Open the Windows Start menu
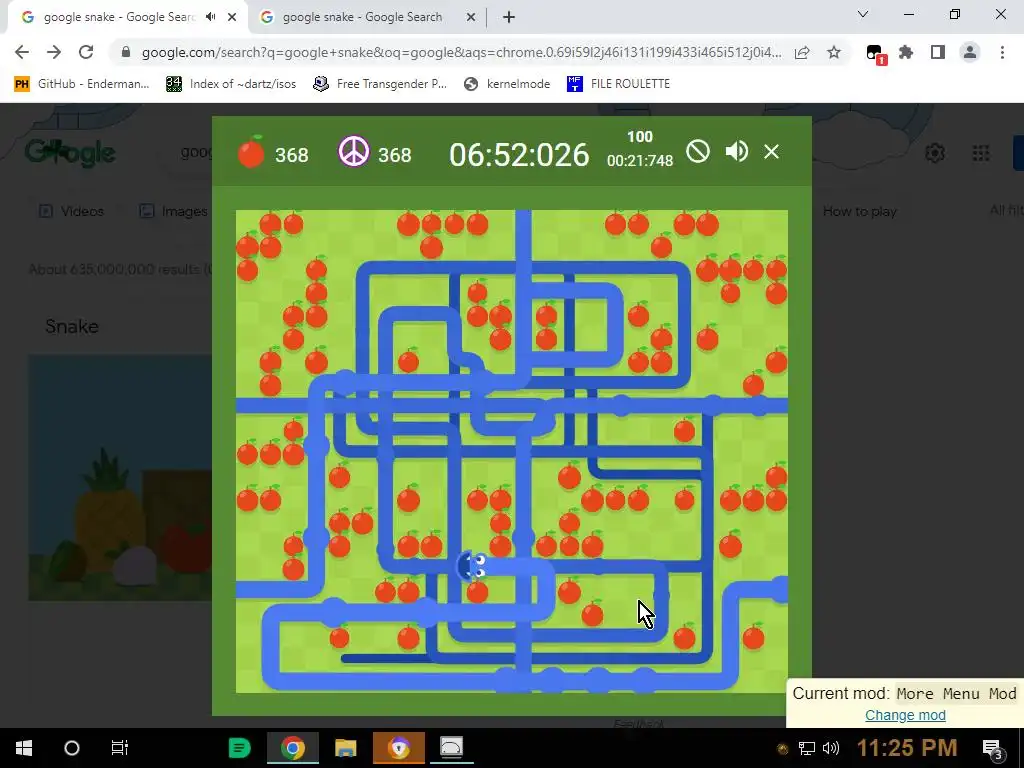The width and height of the screenshot is (1024, 768). click(24, 748)
